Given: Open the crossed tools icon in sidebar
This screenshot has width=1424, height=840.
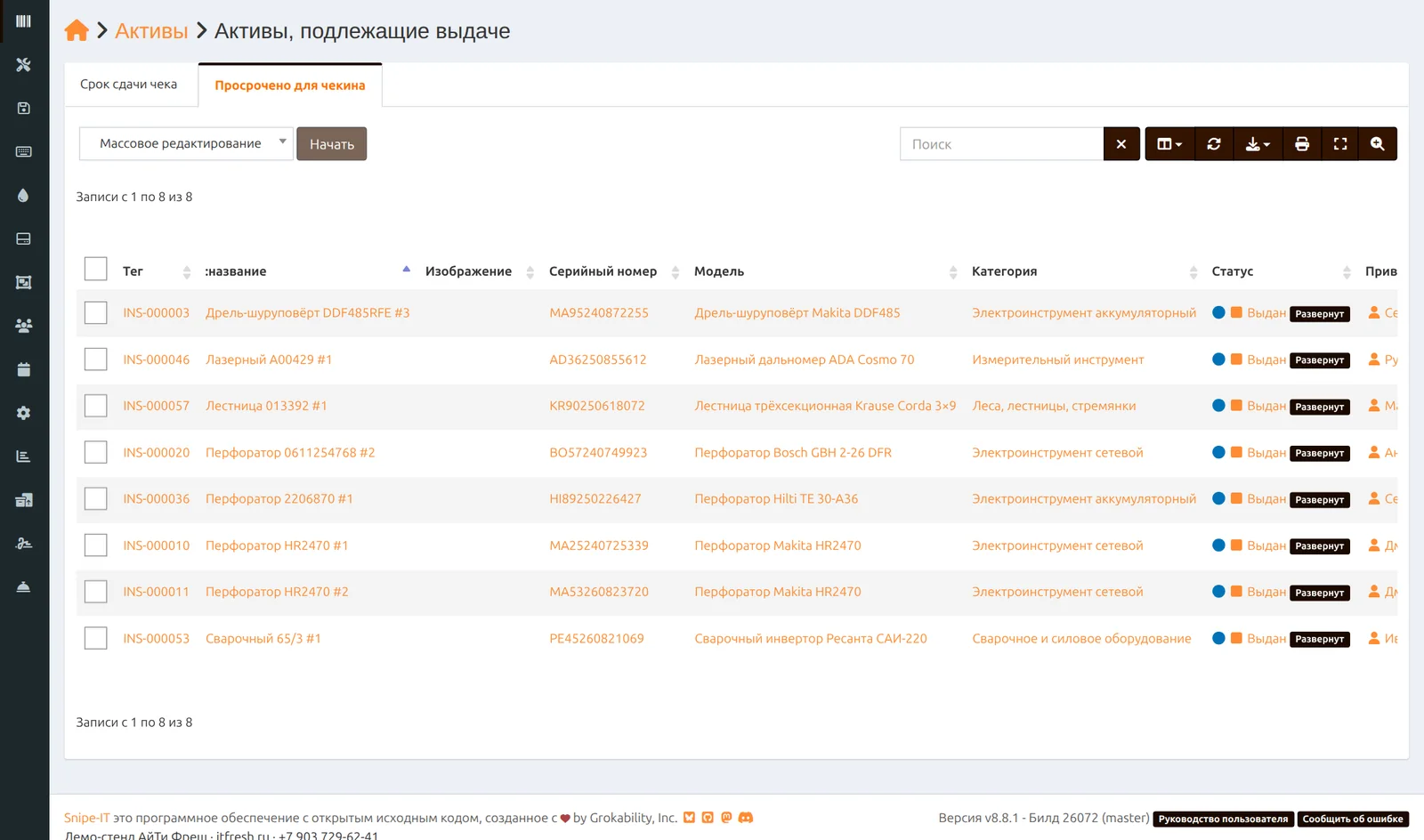Looking at the screenshot, I should 24,65.
